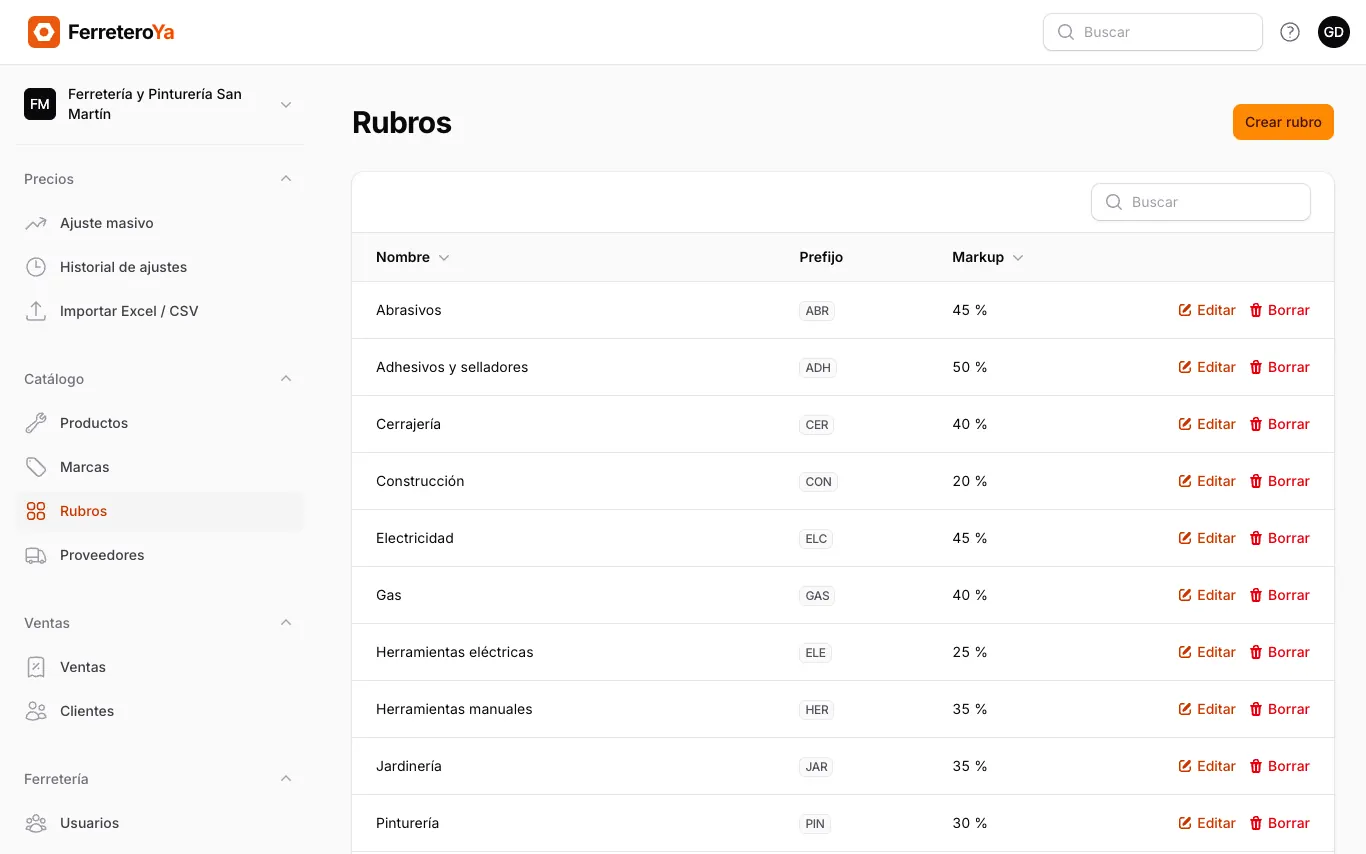This screenshot has height=854, width=1366.
Task: Click the ELC prefix badge
Action: click(x=816, y=539)
